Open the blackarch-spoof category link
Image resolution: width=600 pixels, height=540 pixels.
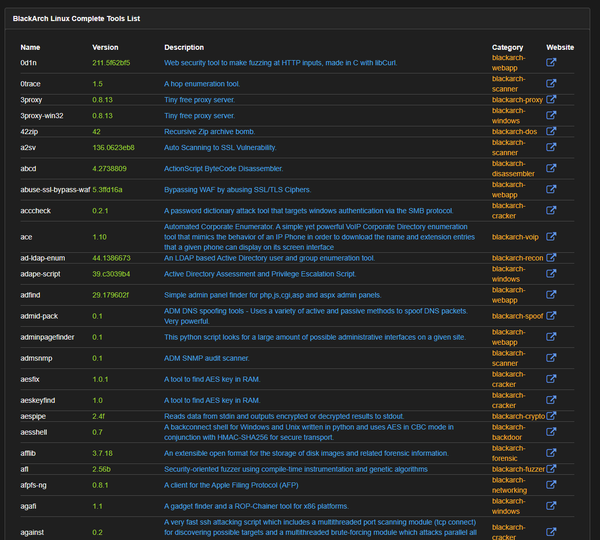pos(518,315)
